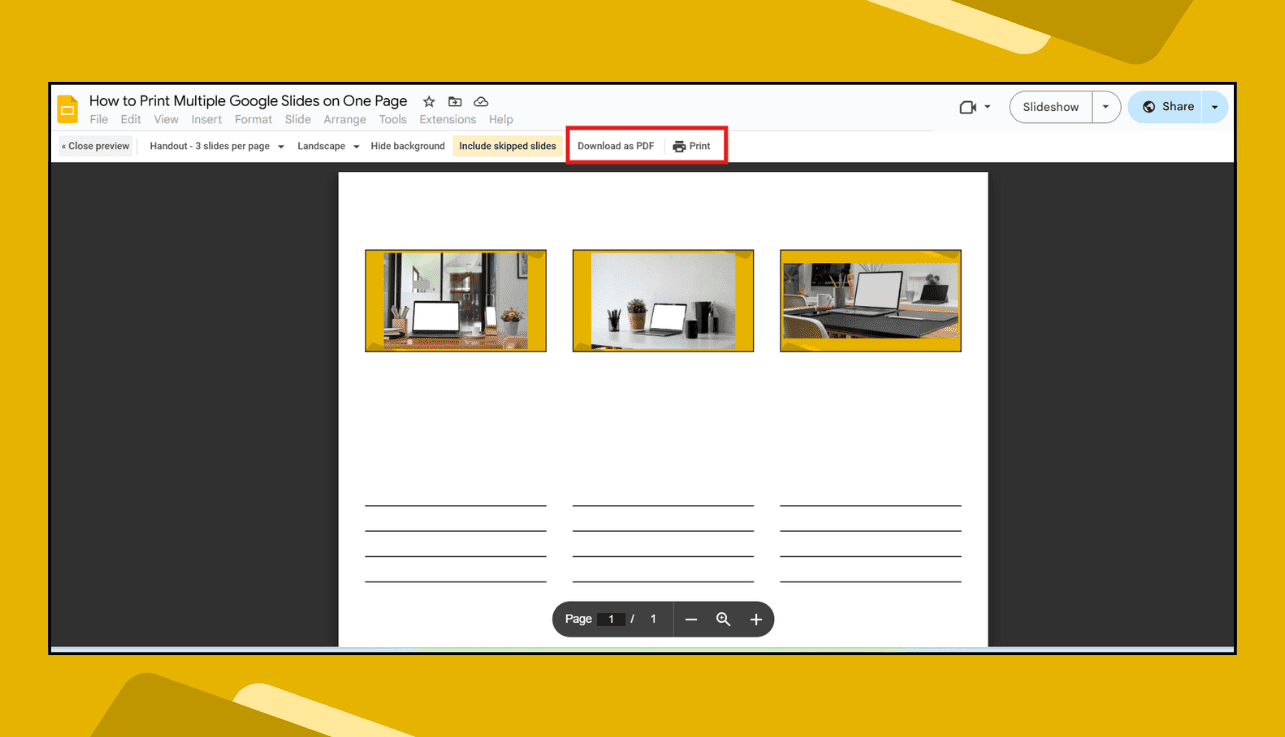Star this presentation
The image size is (1285, 737).
click(x=429, y=101)
